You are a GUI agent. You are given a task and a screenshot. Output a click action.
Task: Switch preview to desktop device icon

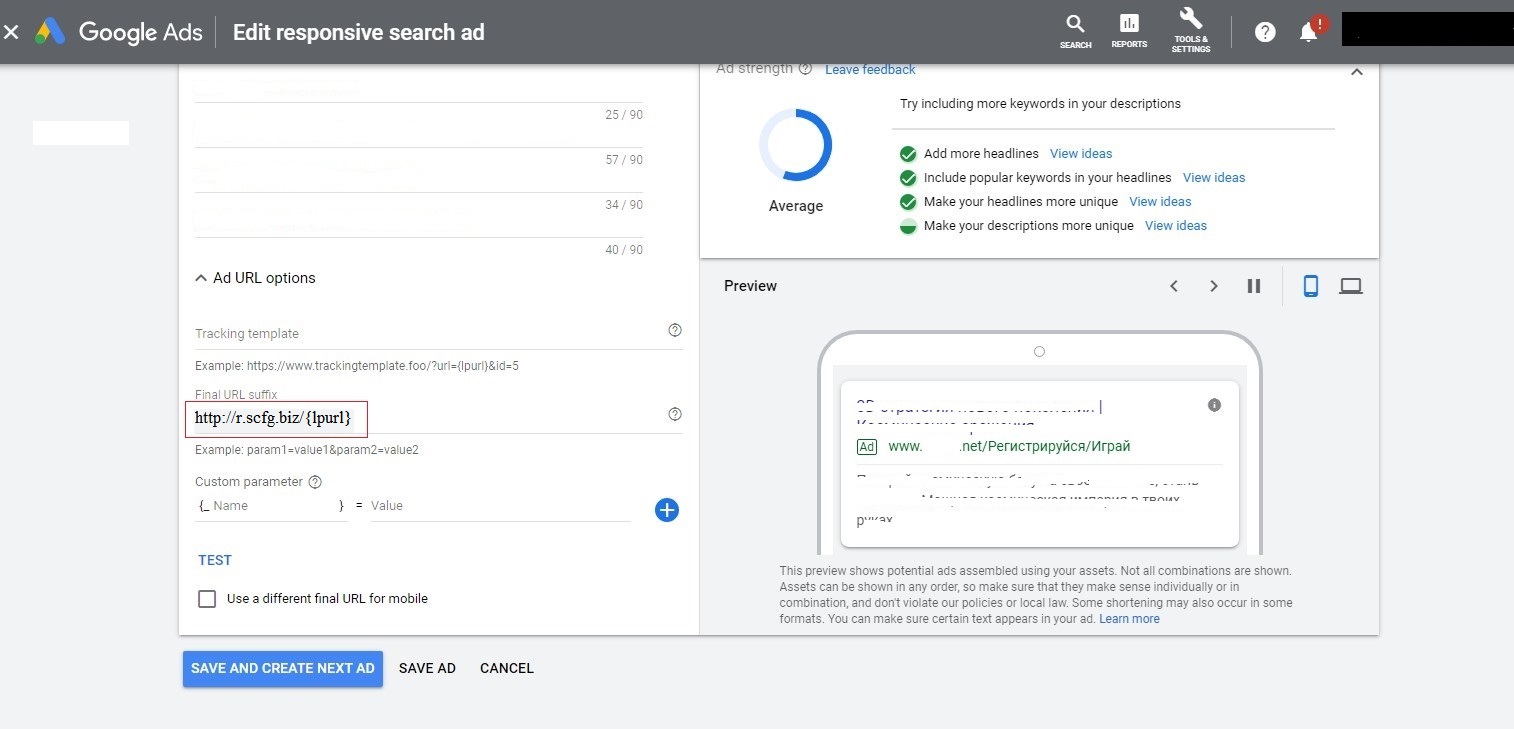pyautogui.click(x=1351, y=286)
